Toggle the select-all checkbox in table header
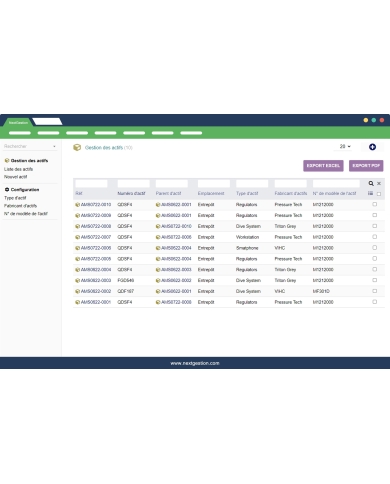The image size is (390, 484). (x=379, y=194)
